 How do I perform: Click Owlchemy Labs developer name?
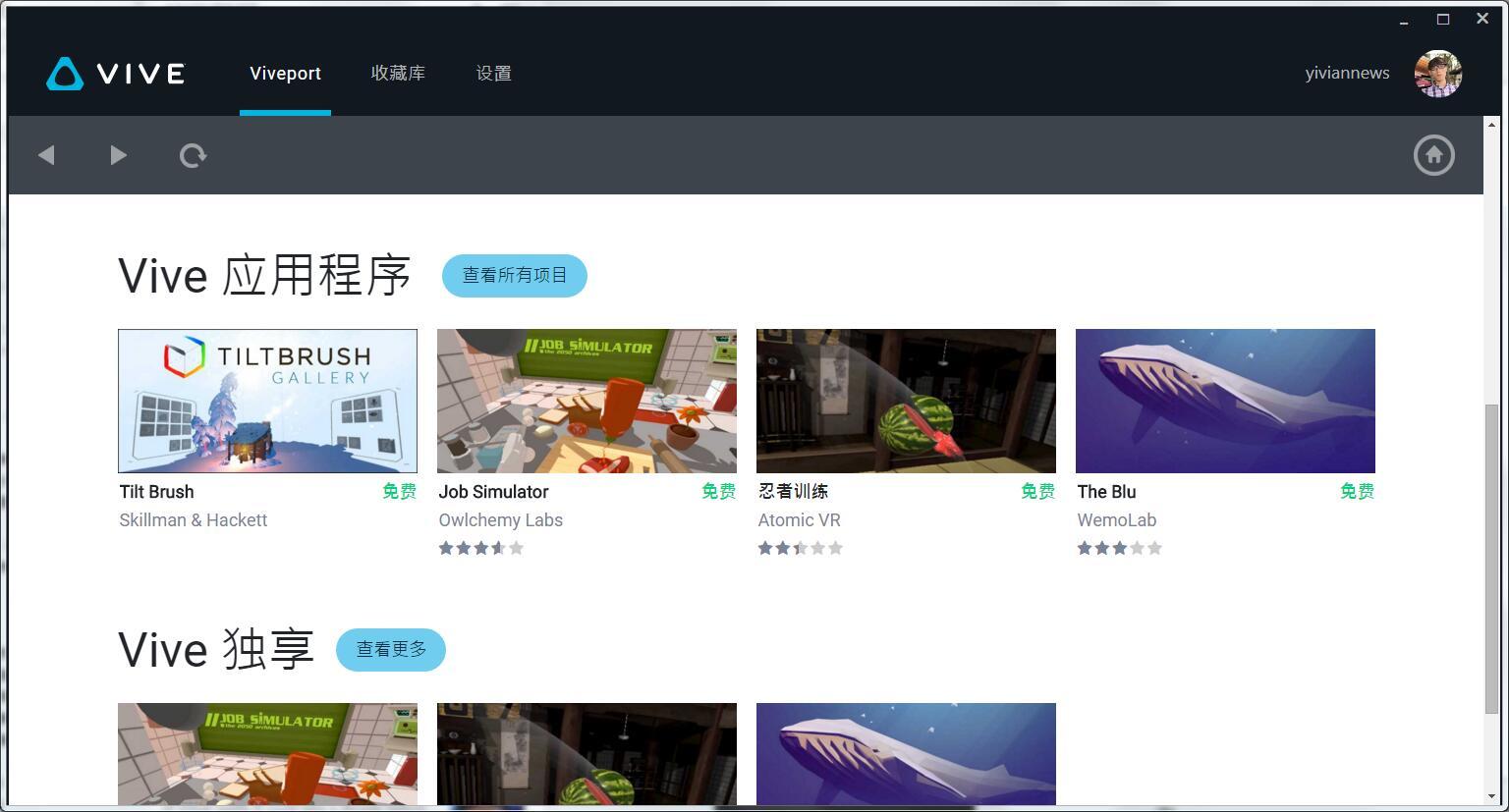(500, 520)
